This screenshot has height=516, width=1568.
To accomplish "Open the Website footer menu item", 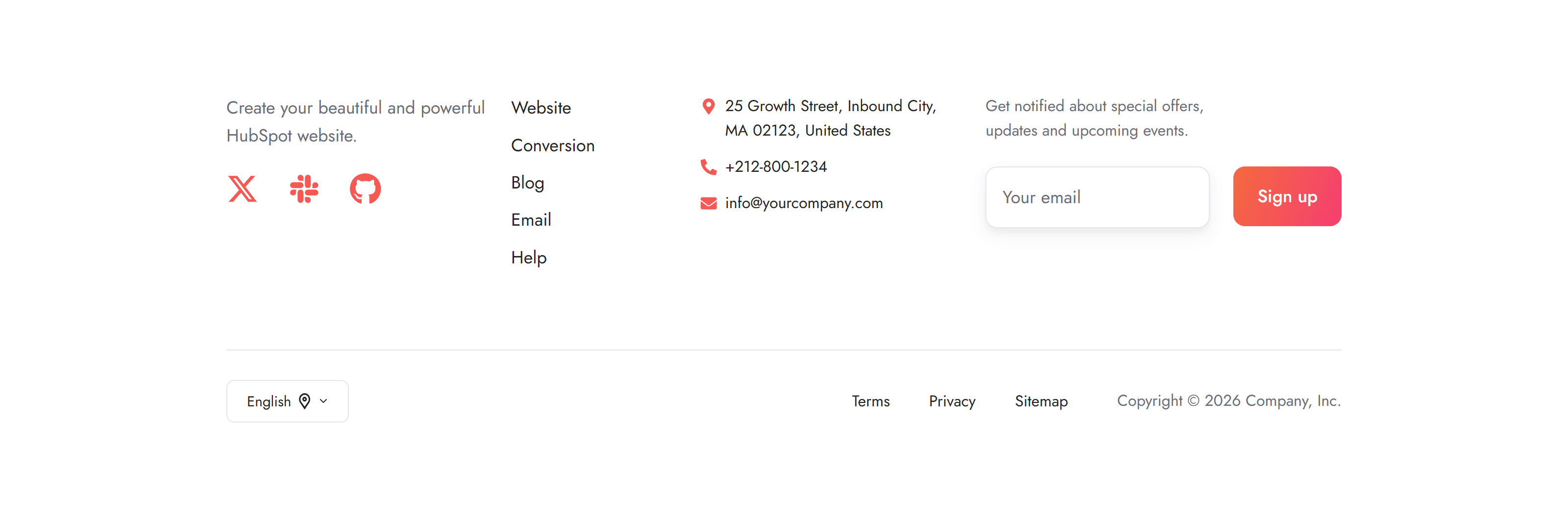I will [540, 108].
